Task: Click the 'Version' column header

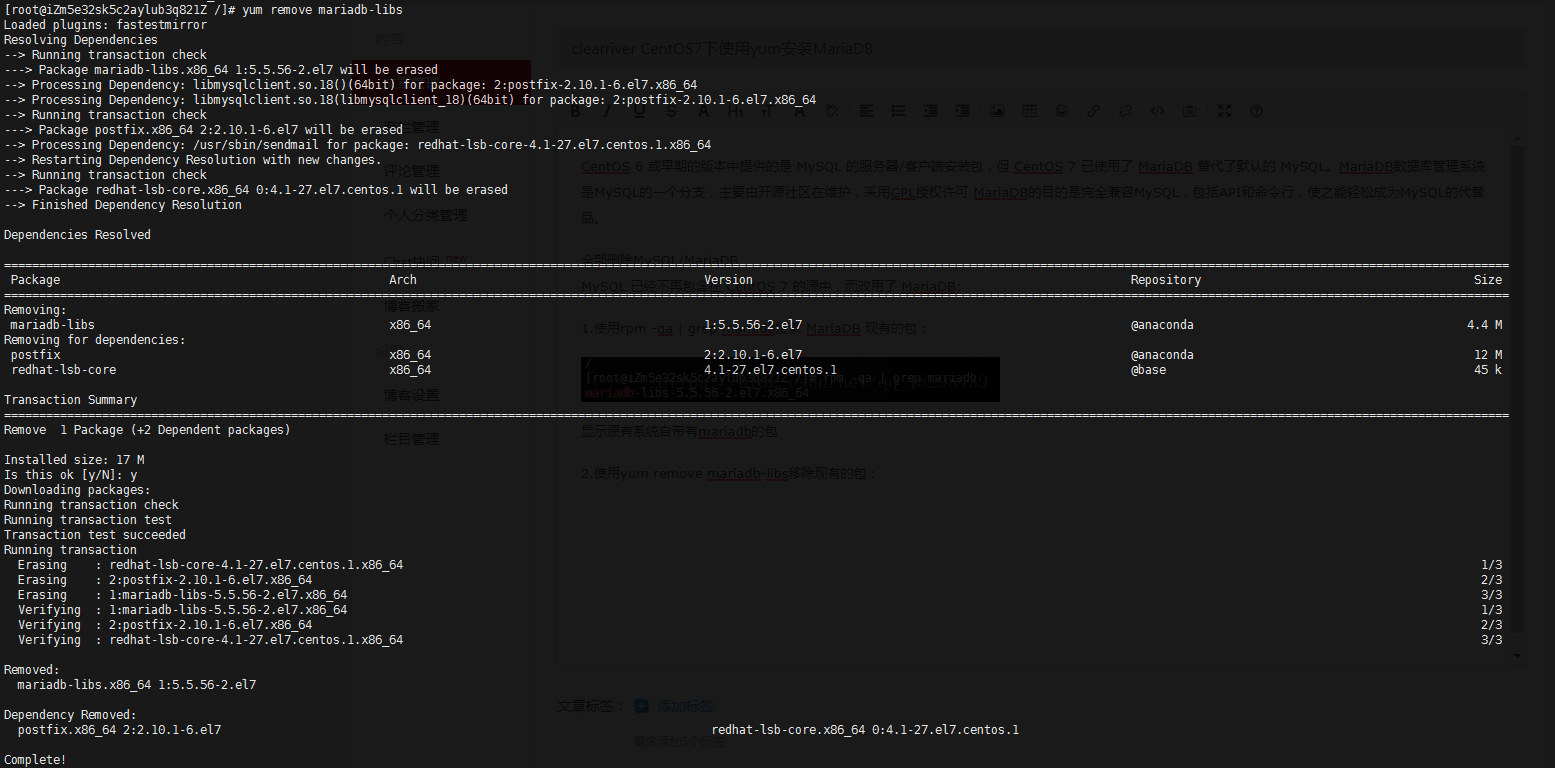Action: 728,280
